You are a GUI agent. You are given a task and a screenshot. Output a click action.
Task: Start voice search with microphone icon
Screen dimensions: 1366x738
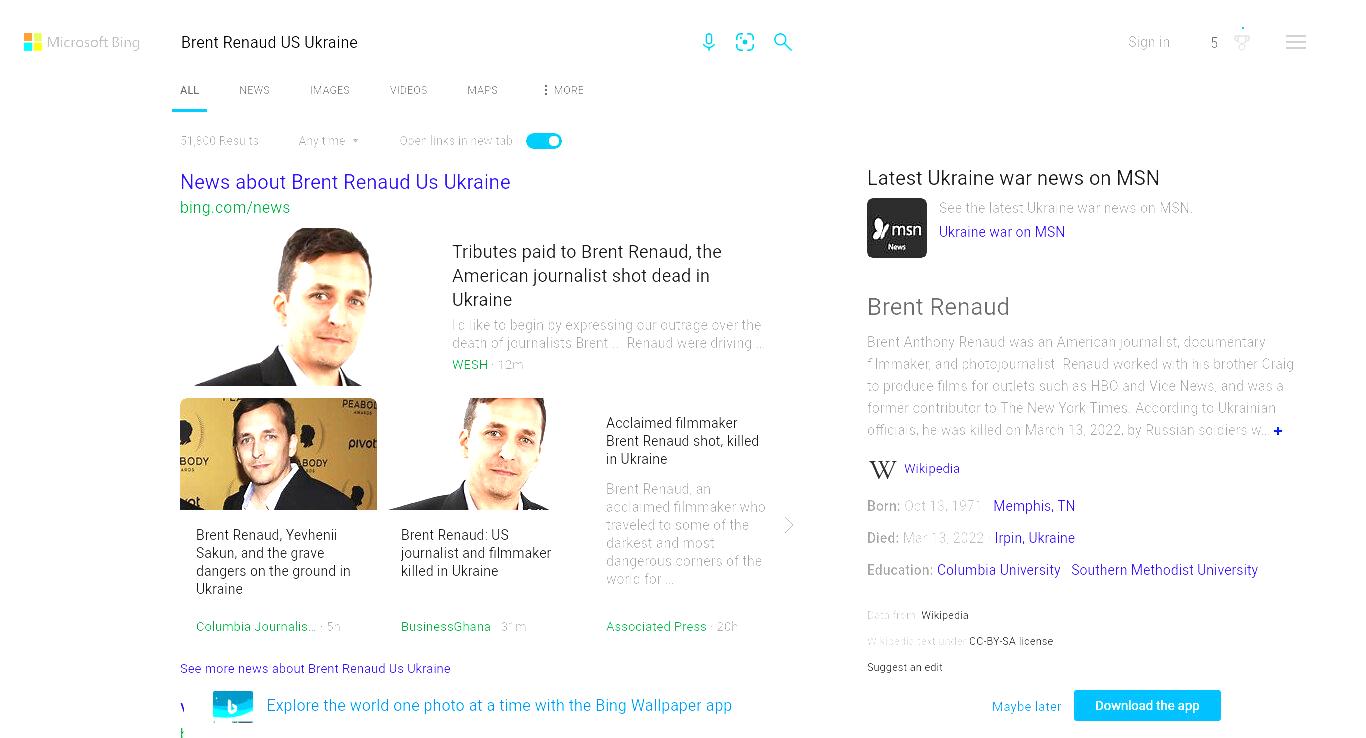click(709, 42)
